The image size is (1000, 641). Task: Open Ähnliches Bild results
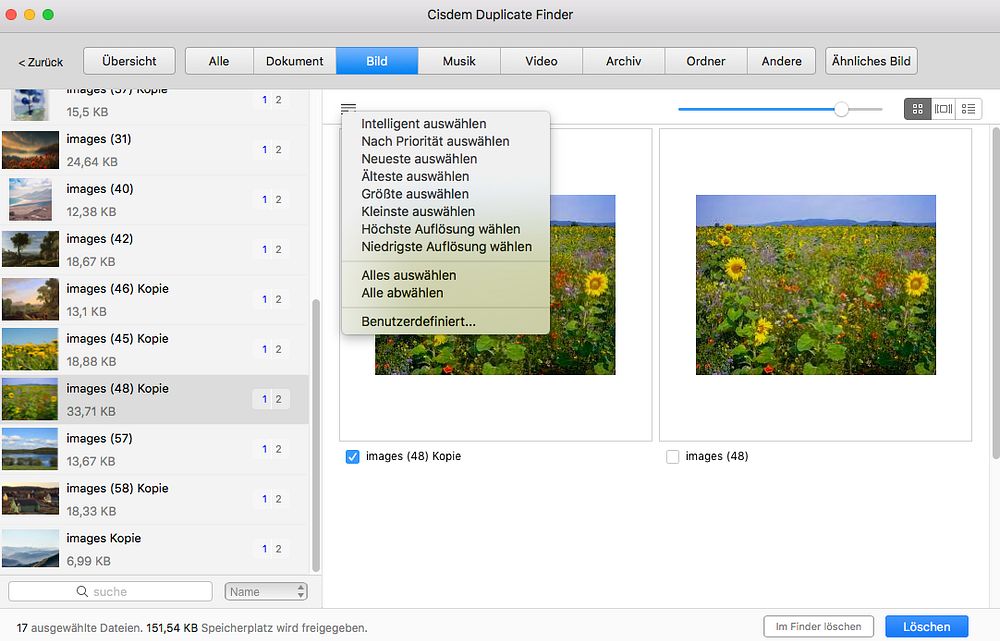tap(871, 61)
